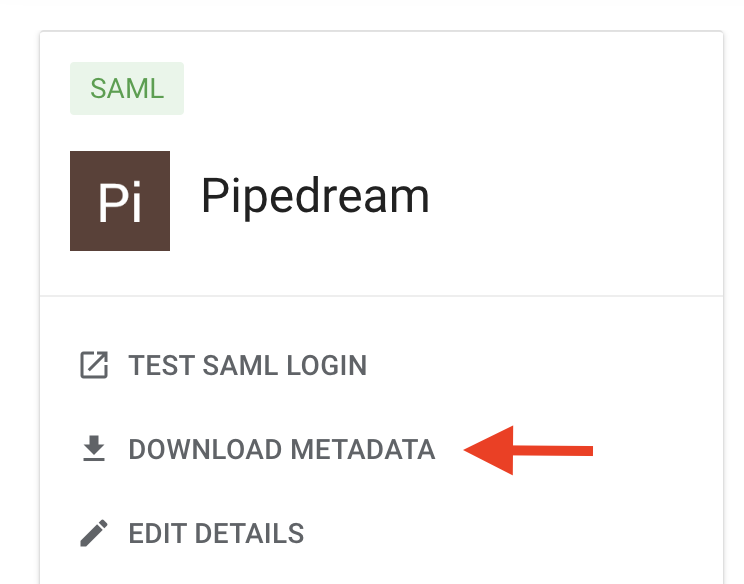Click the word SAML in the green badge
744x584 pixels.
[127, 89]
